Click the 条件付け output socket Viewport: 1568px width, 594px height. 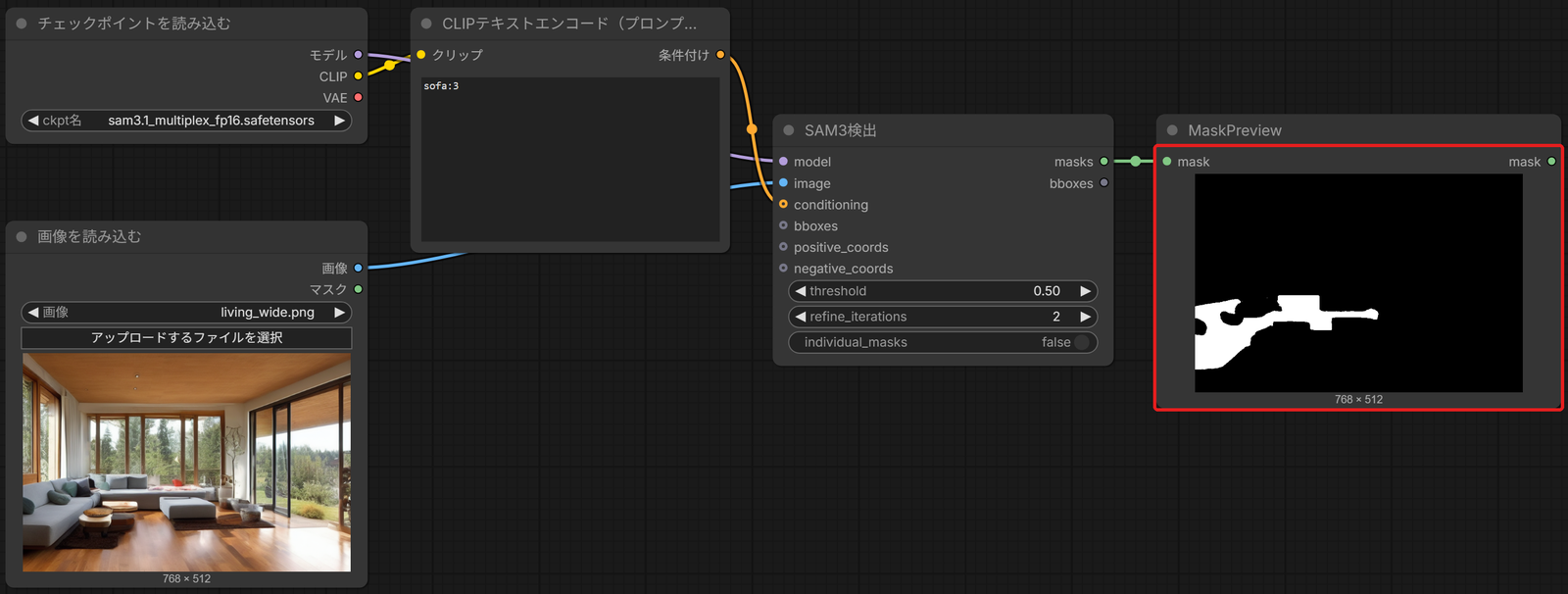pyautogui.click(x=720, y=55)
